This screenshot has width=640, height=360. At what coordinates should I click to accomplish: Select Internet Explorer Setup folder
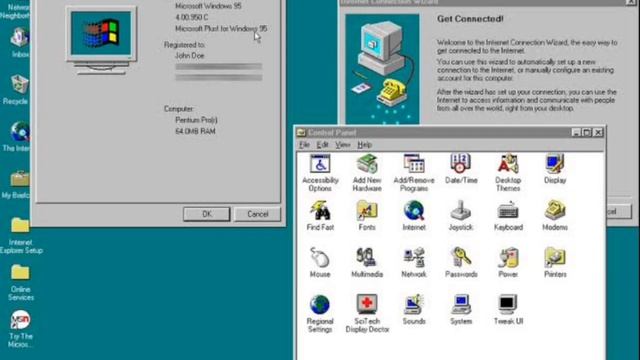pos(20,236)
